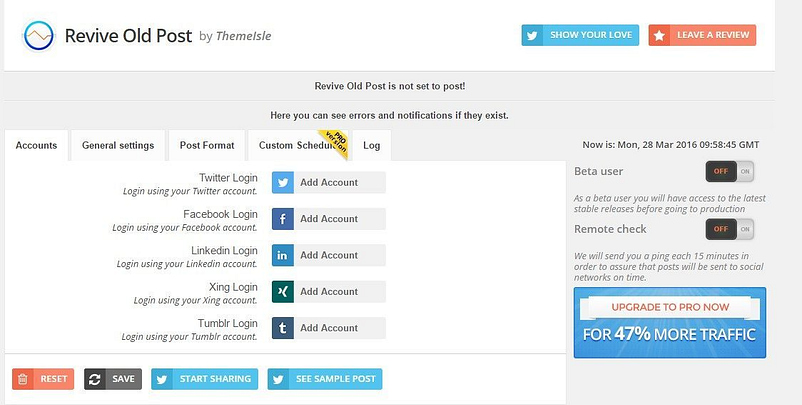Click the Revive Old Post logo icon
Viewport: 802px width, 405px height.
38,36
